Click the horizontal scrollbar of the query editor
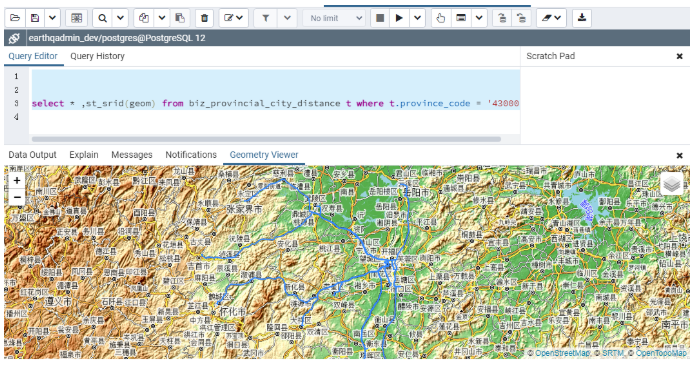Image resolution: width=694 pixels, height=365 pixels. 266,139
